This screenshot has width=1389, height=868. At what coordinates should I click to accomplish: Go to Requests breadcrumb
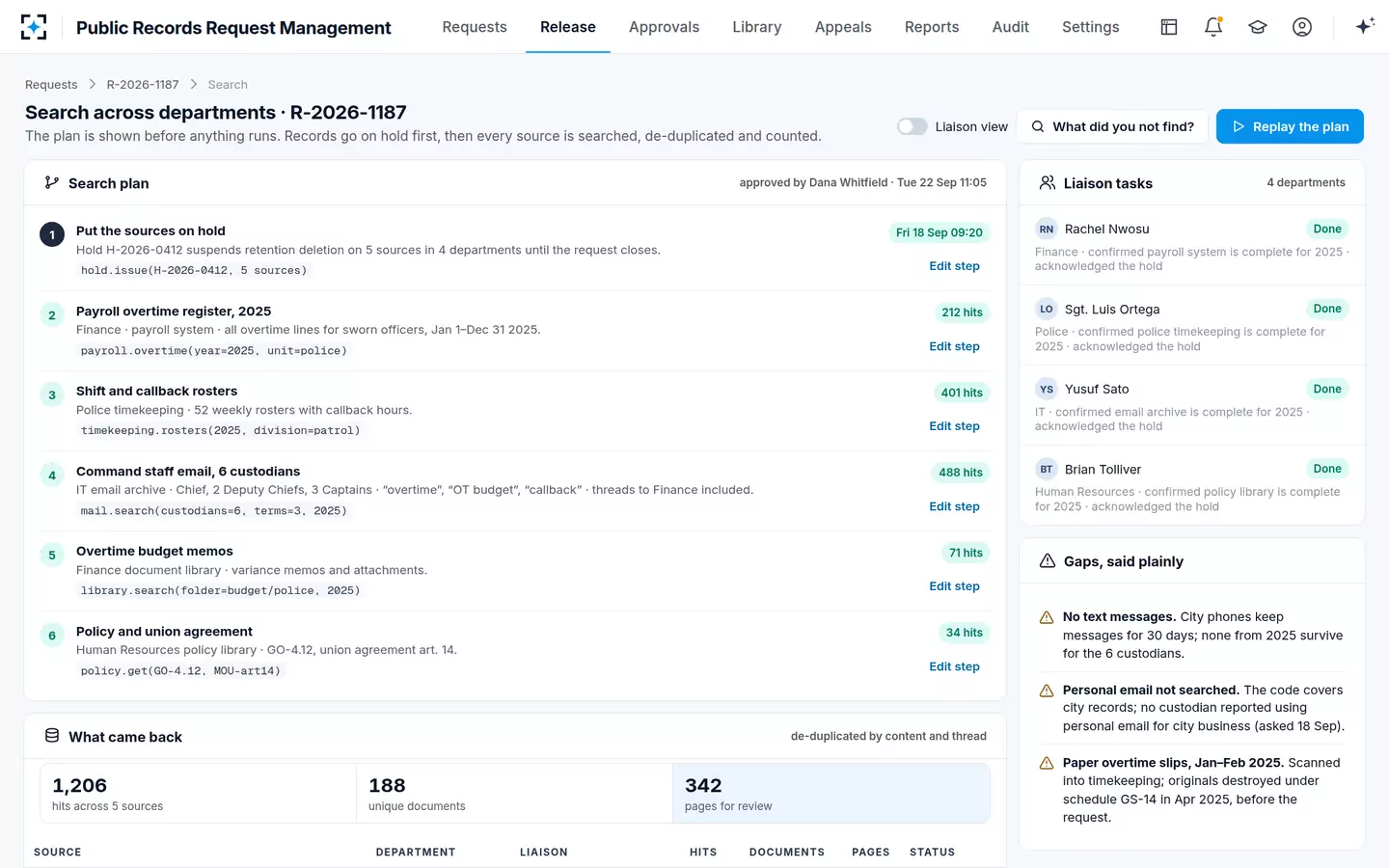pyautogui.click(x=51, y=85)
